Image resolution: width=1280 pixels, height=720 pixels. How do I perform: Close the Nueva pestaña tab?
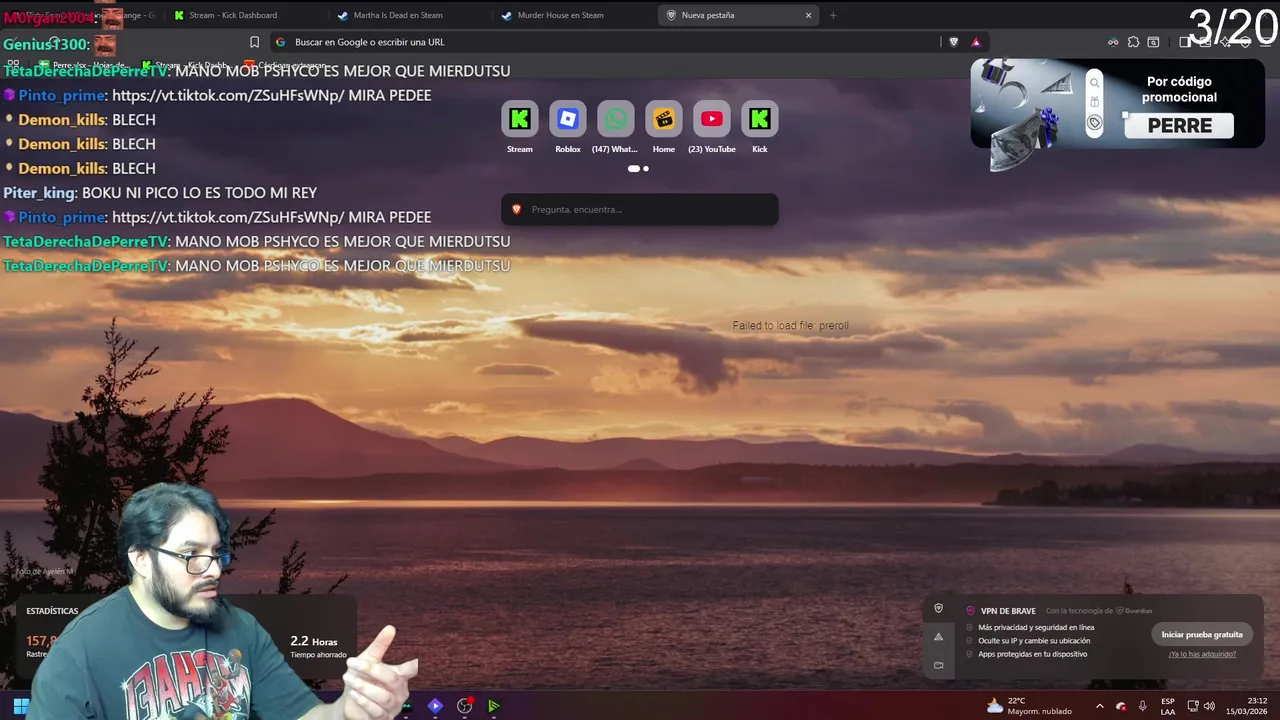point(808,15)
